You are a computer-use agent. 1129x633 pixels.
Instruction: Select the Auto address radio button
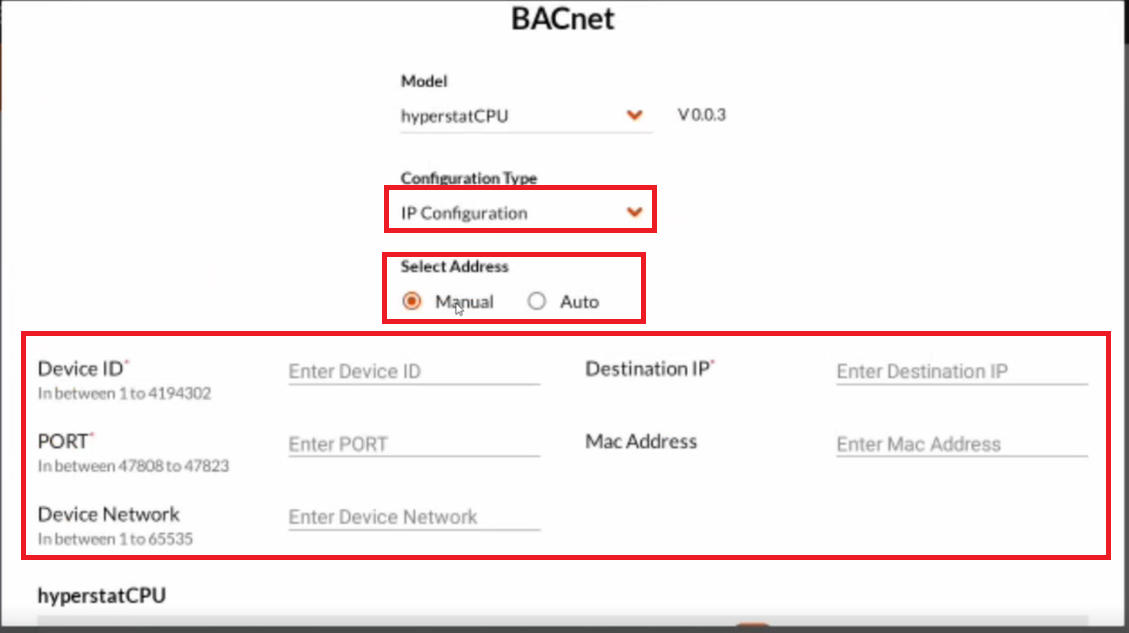(x=536, y=301)
